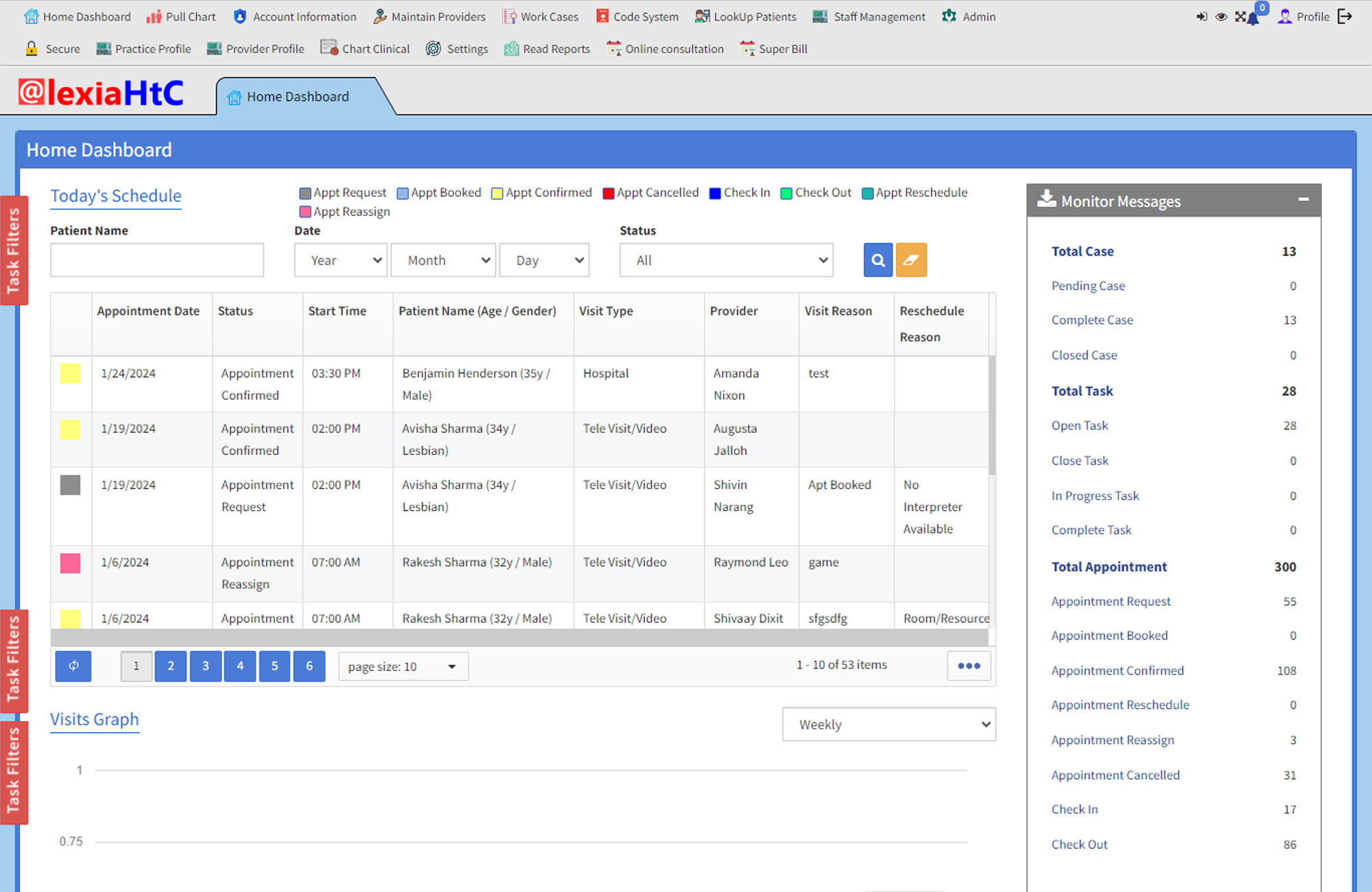Open Read Reports
This screenshot has height=892, width=1372.
coord(547,49)
